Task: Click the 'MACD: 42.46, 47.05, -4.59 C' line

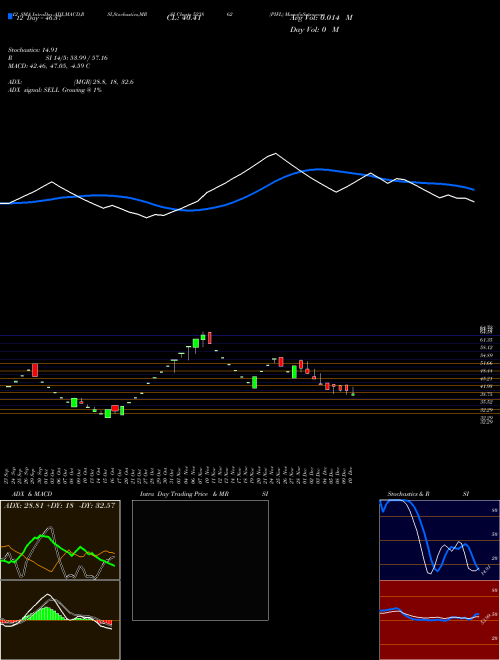Action: pos(48,66)
